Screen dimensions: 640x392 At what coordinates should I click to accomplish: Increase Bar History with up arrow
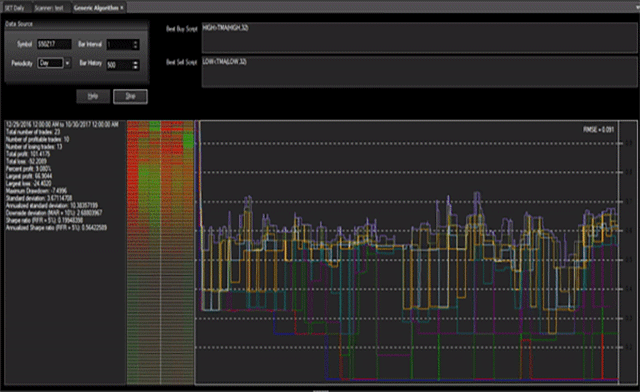(x=136, y=62)
